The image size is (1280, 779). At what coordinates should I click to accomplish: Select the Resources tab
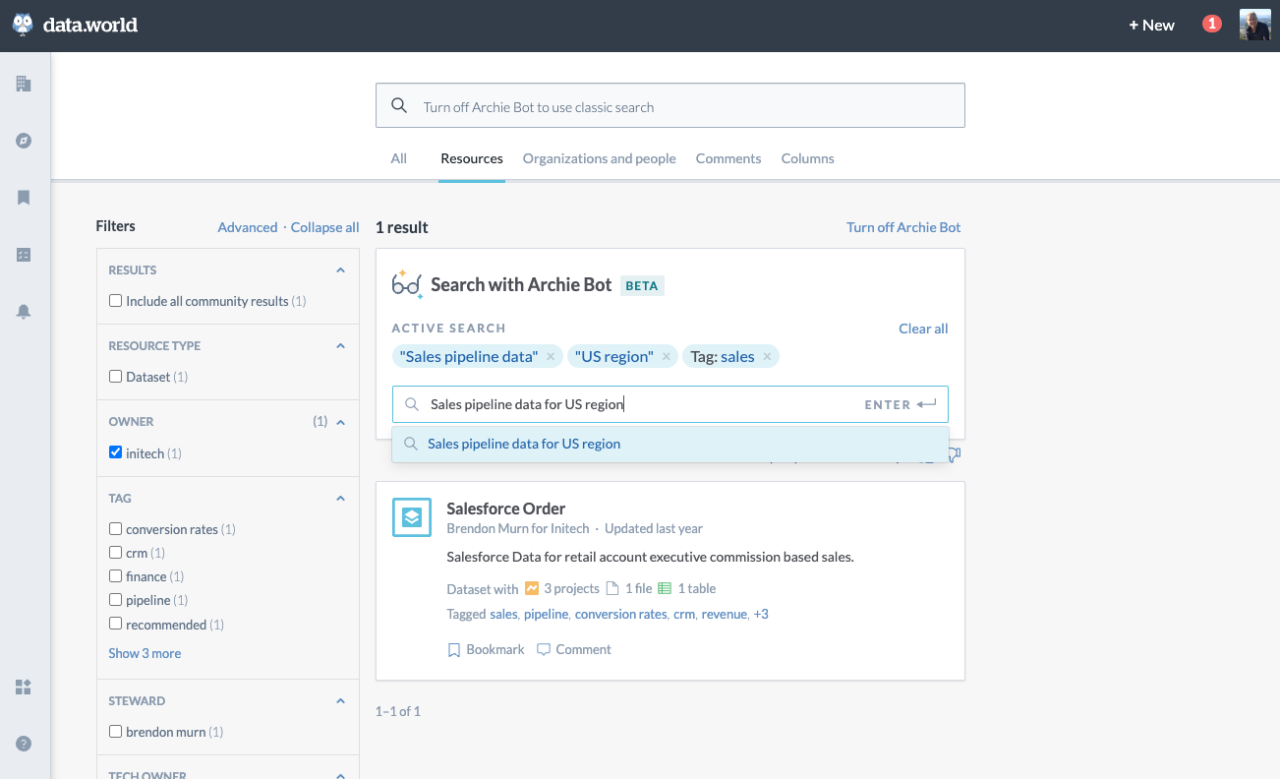[472, 158]
